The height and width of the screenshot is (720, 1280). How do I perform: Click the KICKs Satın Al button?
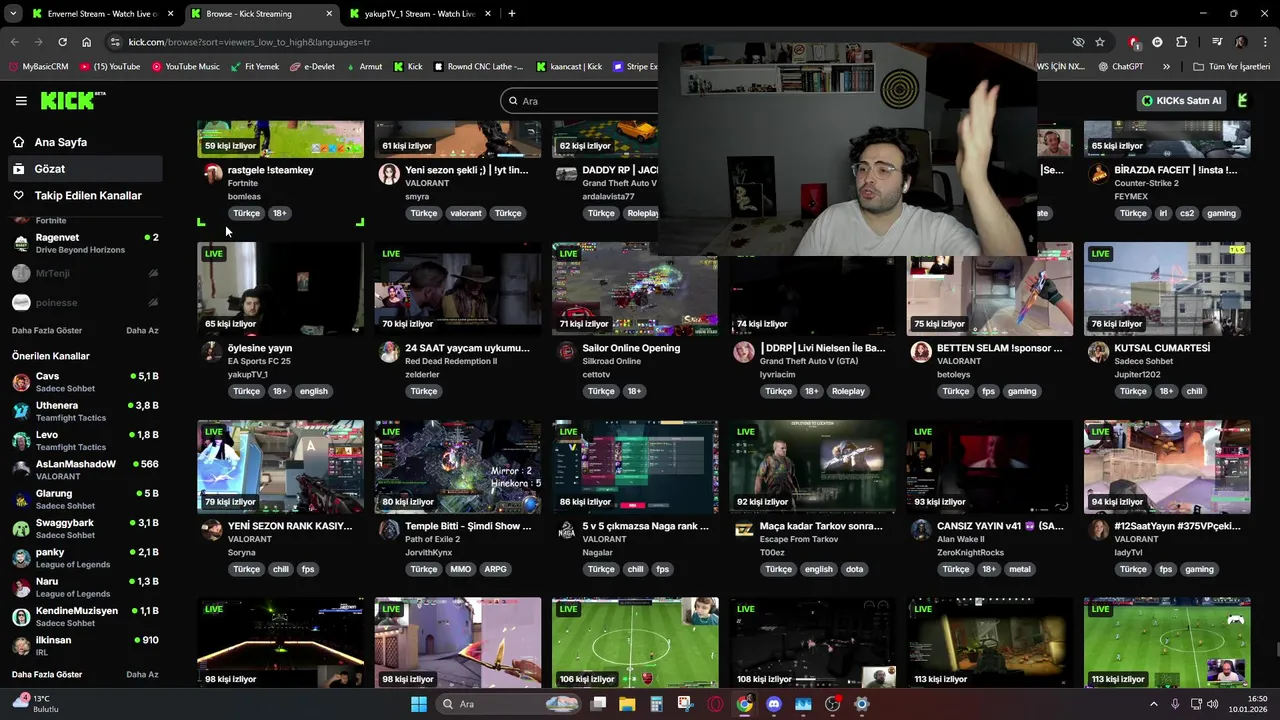coord(1183,101)
